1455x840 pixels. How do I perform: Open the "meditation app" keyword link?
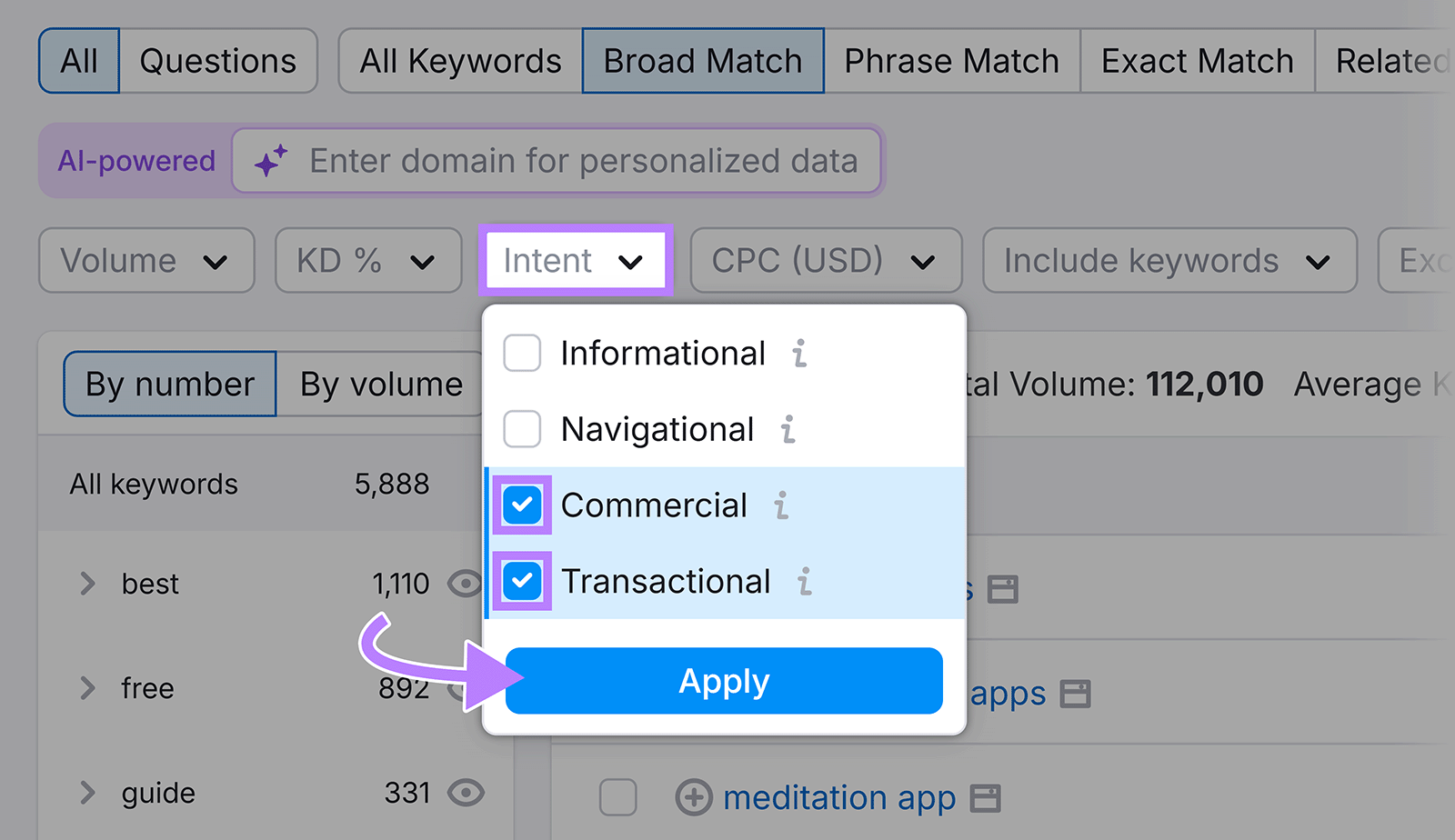[x=838, y=797]
